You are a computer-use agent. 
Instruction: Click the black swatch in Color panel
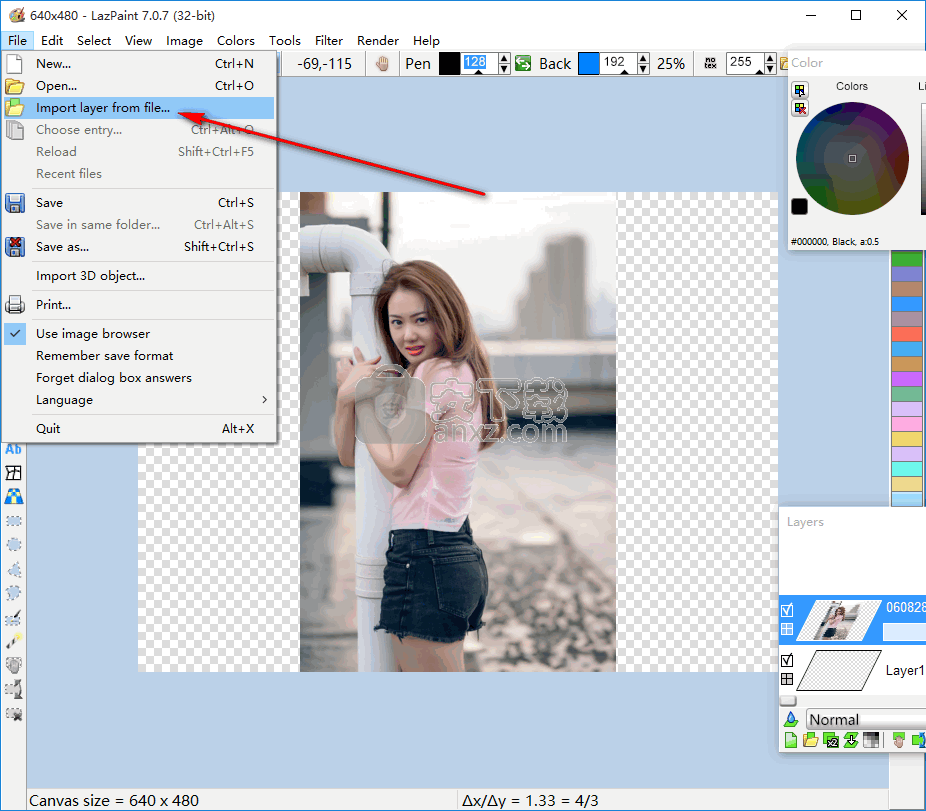pos(800,207)
